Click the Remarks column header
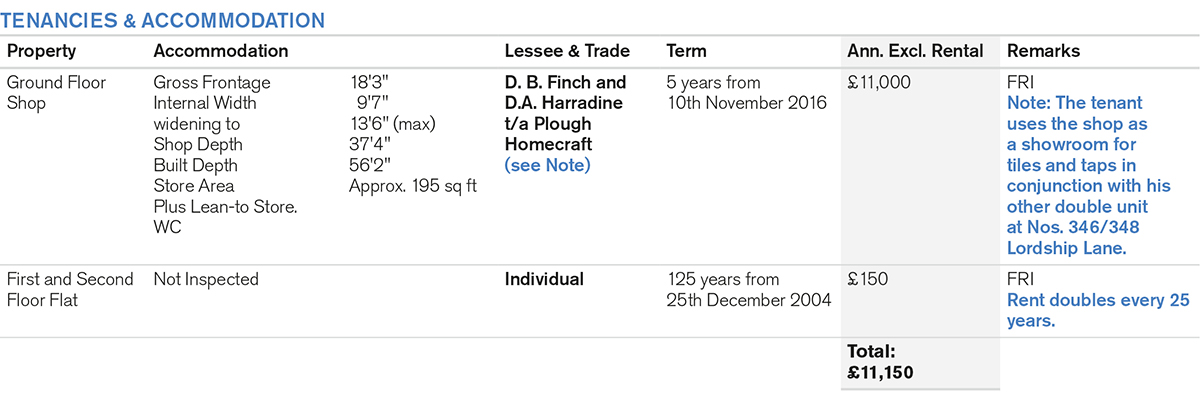Screen dimensions: 1200x399 click(1043, 51)
